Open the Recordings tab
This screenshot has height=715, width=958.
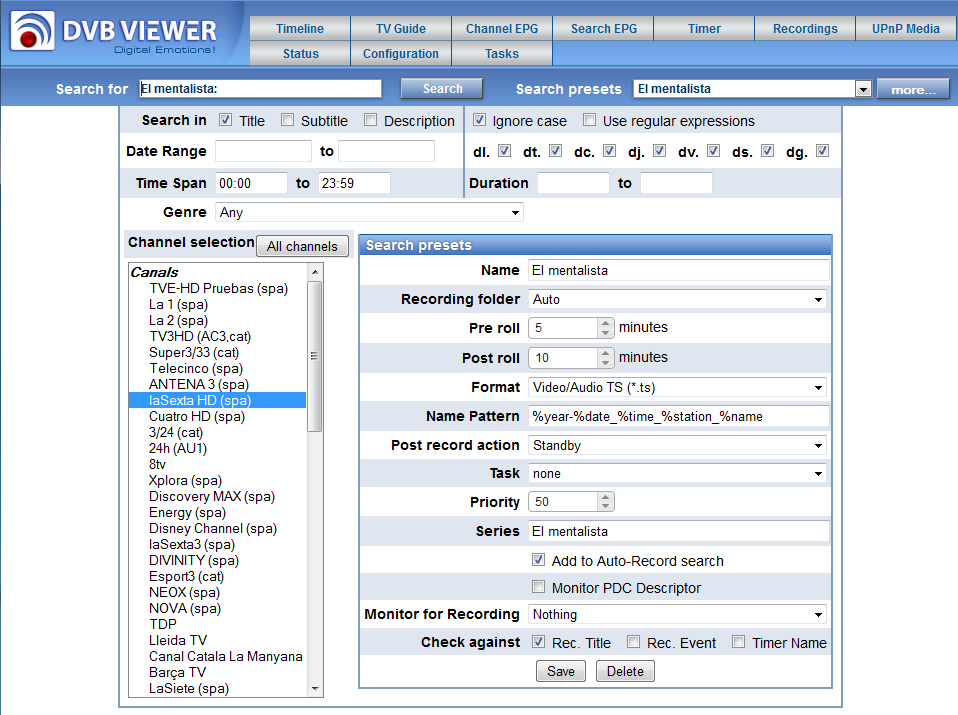click(x=805, y=29)
